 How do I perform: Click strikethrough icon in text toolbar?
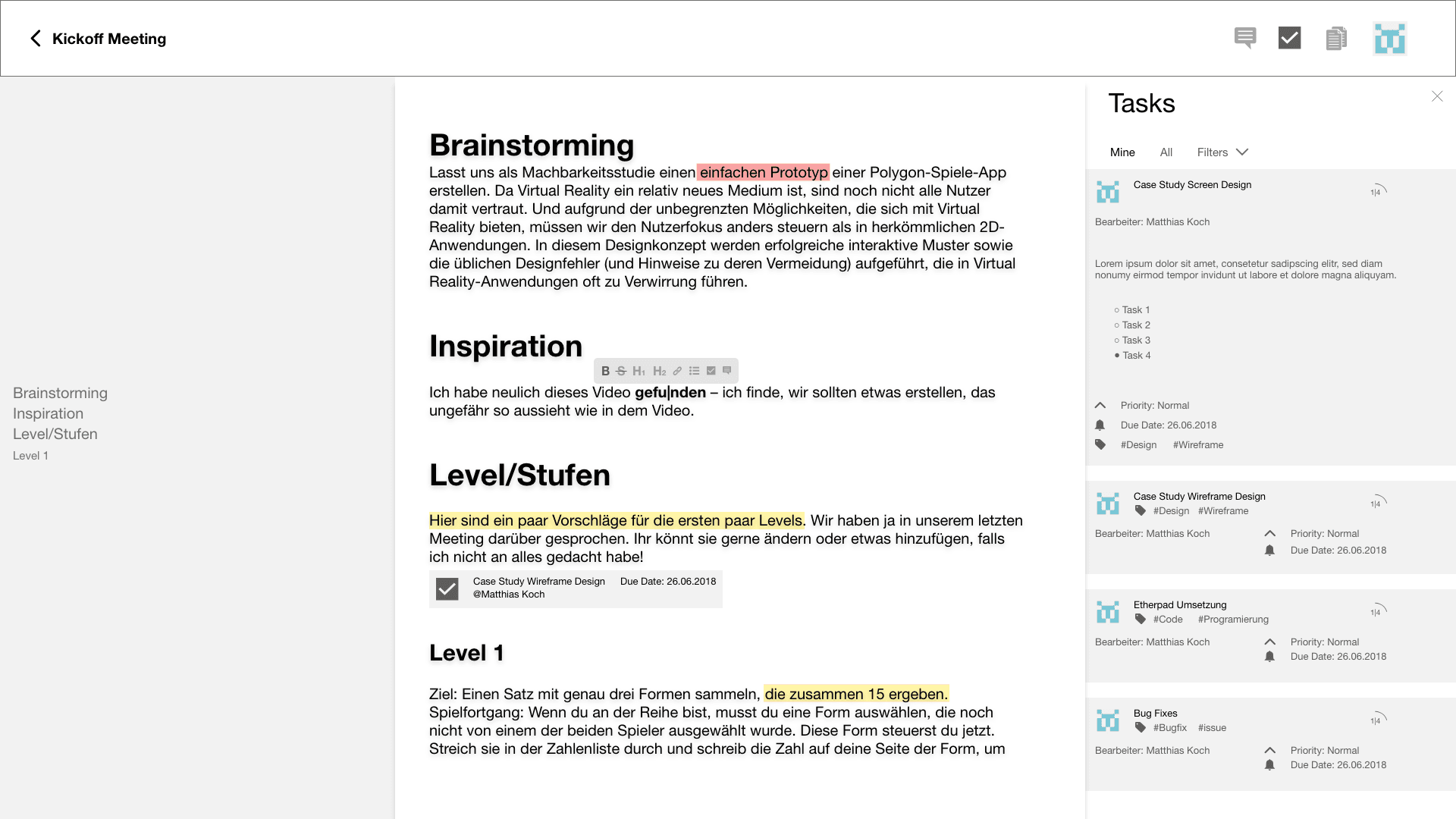click(x=621, y=371)
